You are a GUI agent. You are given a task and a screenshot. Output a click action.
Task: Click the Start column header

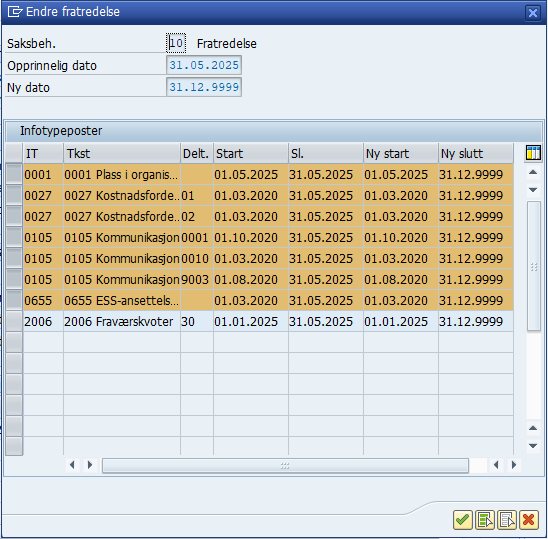[251, 153]
